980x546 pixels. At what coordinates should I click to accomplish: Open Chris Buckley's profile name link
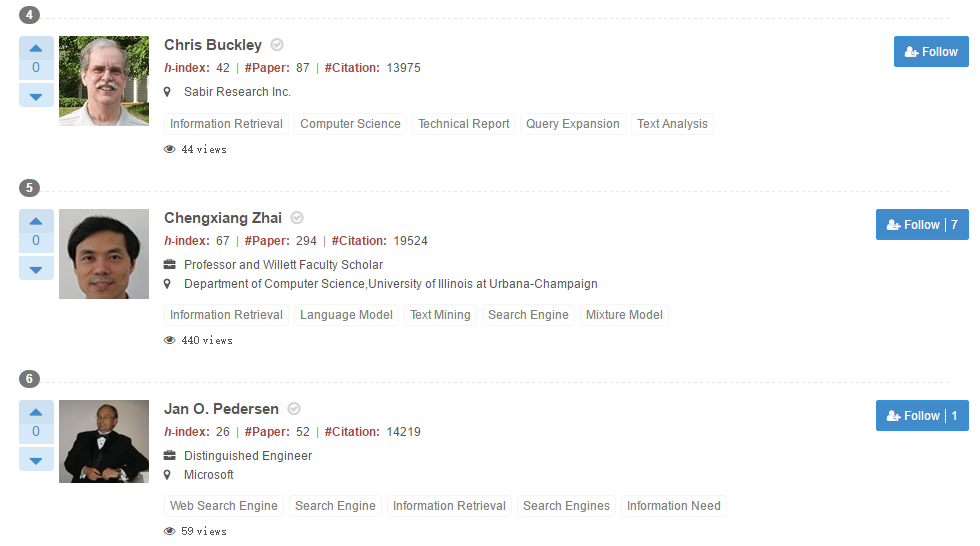(x=213, y=45)
